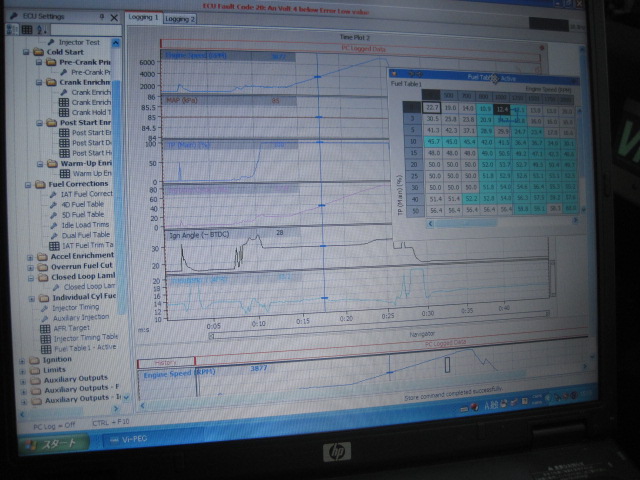Click left arrow of Fuel Table horizontal scrollbar

pos(430,224)
